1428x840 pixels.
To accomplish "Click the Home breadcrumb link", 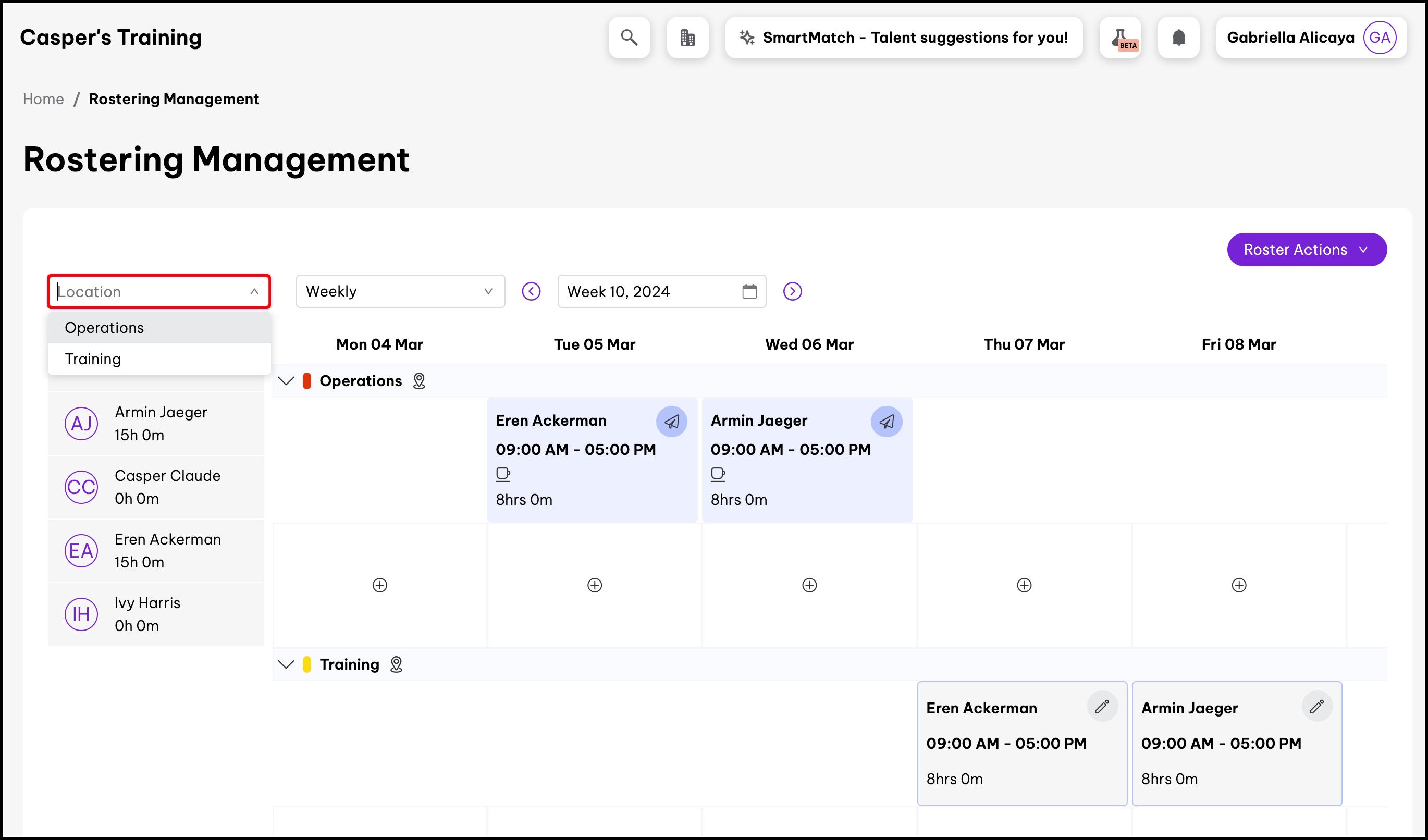I will point(43,99).
